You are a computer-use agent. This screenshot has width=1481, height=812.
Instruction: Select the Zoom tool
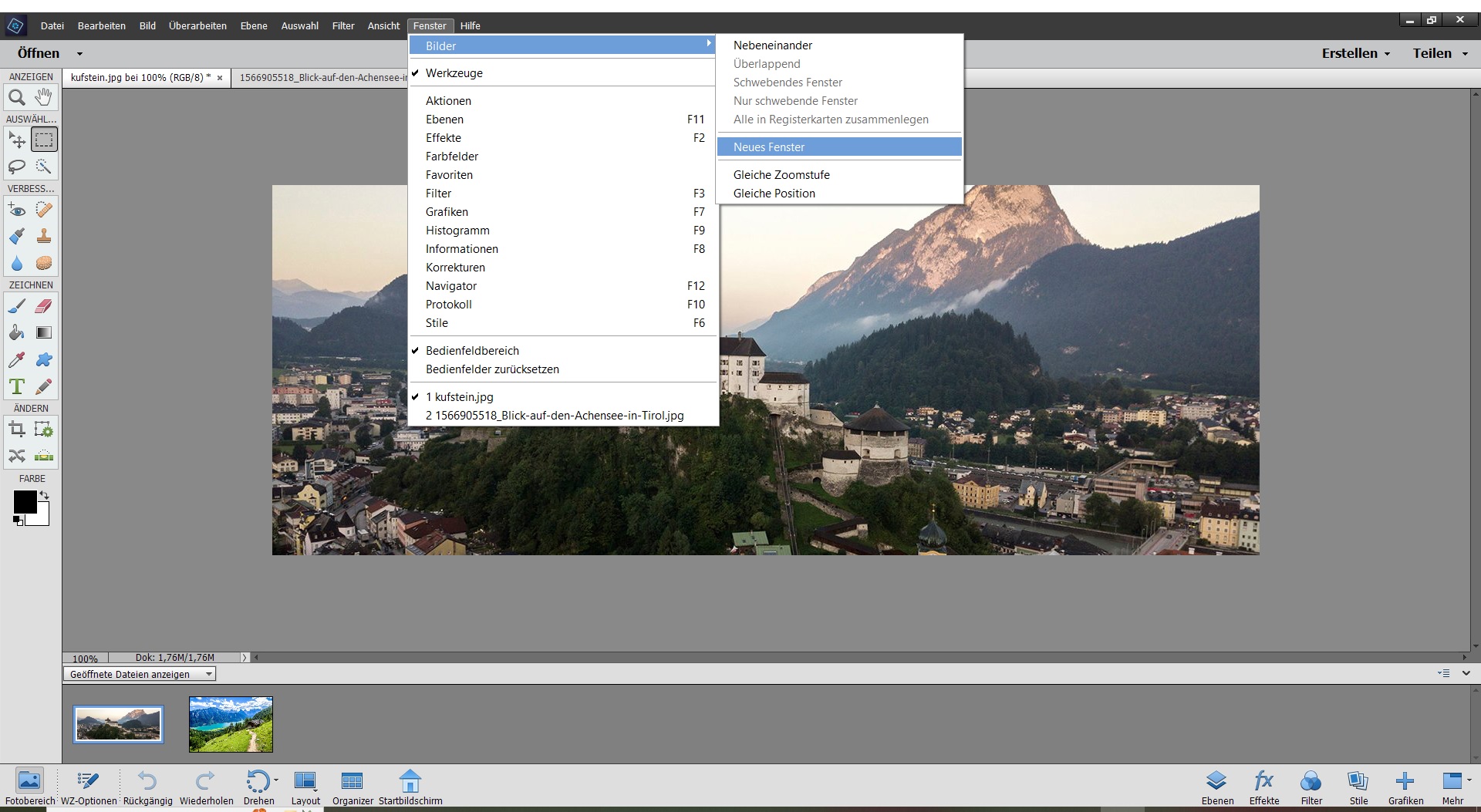pos(17,97)
